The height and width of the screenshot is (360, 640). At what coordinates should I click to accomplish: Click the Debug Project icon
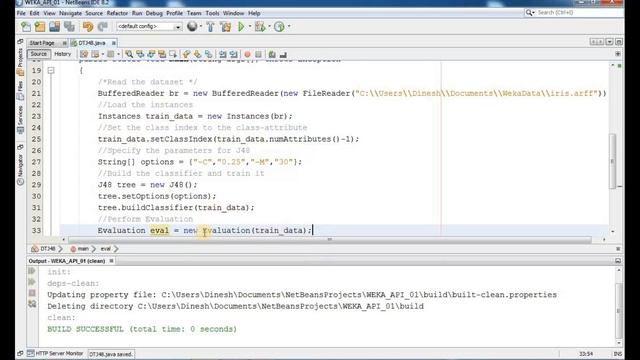pyautogui.click(x=260, y=27)
